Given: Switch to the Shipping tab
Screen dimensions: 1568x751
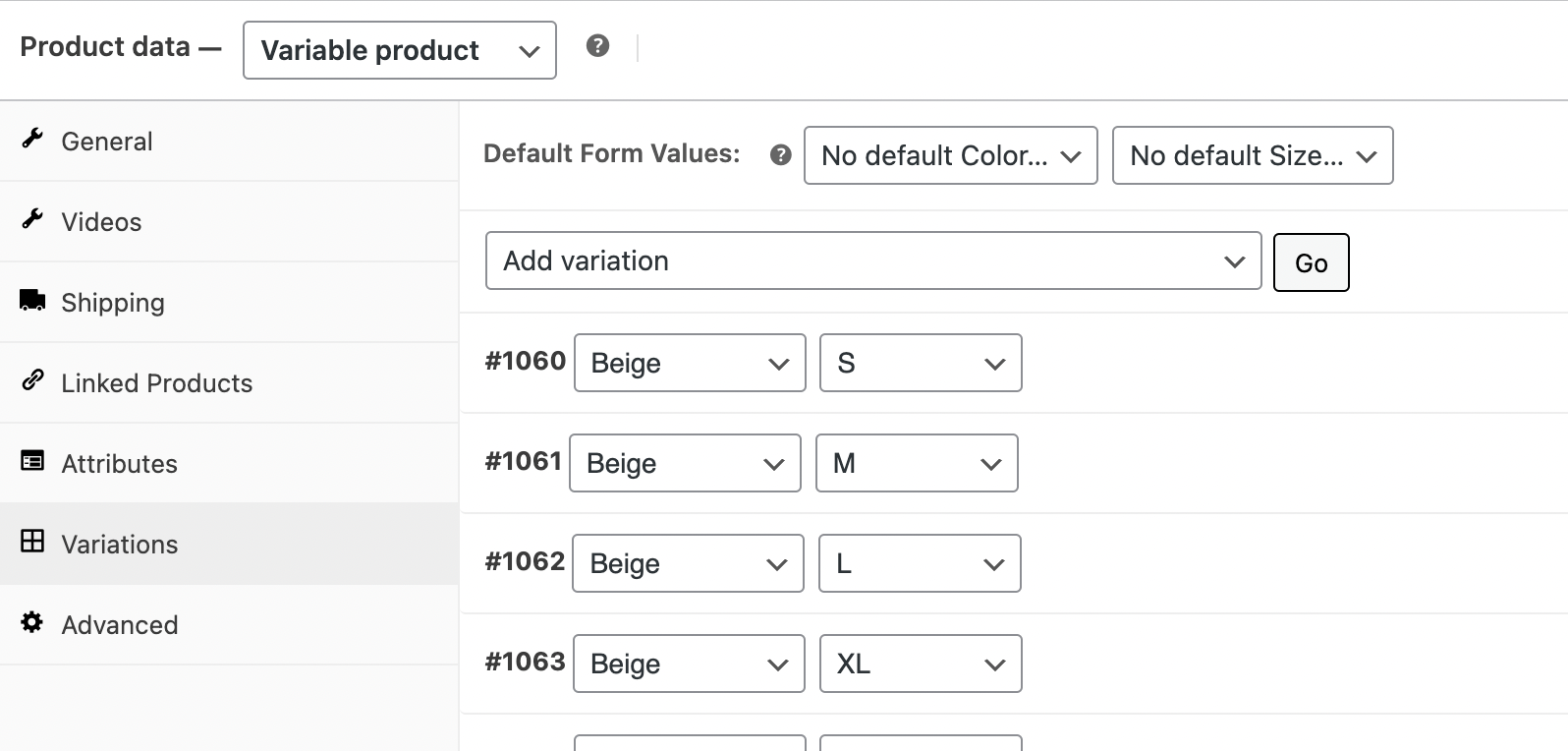Looking at the screenshot, I should tap(229, 302).
